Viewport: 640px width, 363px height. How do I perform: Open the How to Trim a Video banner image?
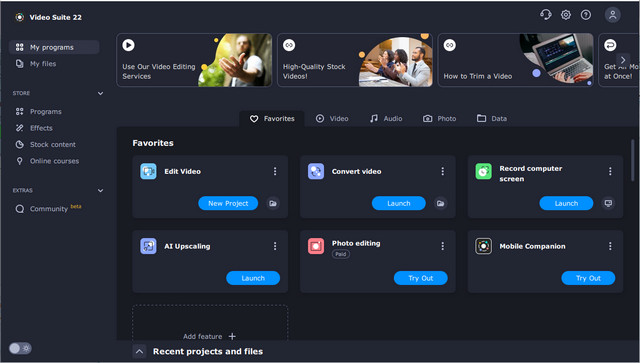tap(556, 60)
